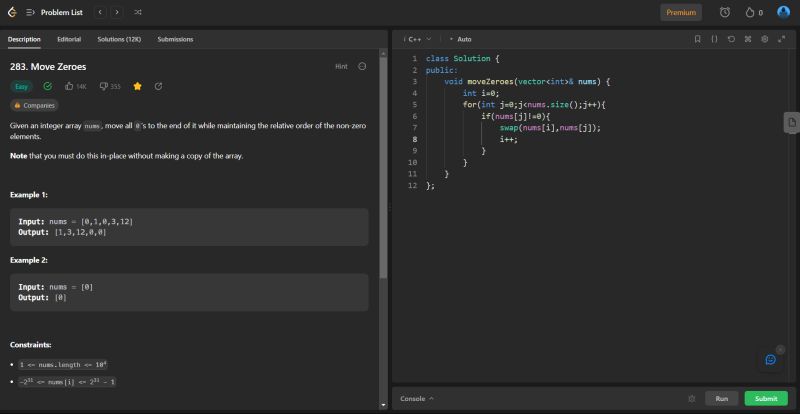Expand the Console panel
The image size is (800, 414).
point(417,399)
